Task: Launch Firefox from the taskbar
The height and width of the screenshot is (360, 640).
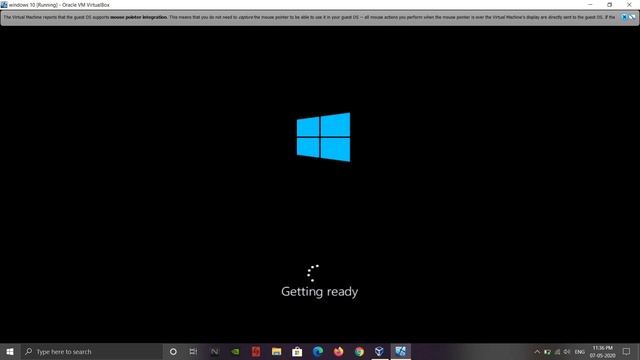Action: point(338,351)
